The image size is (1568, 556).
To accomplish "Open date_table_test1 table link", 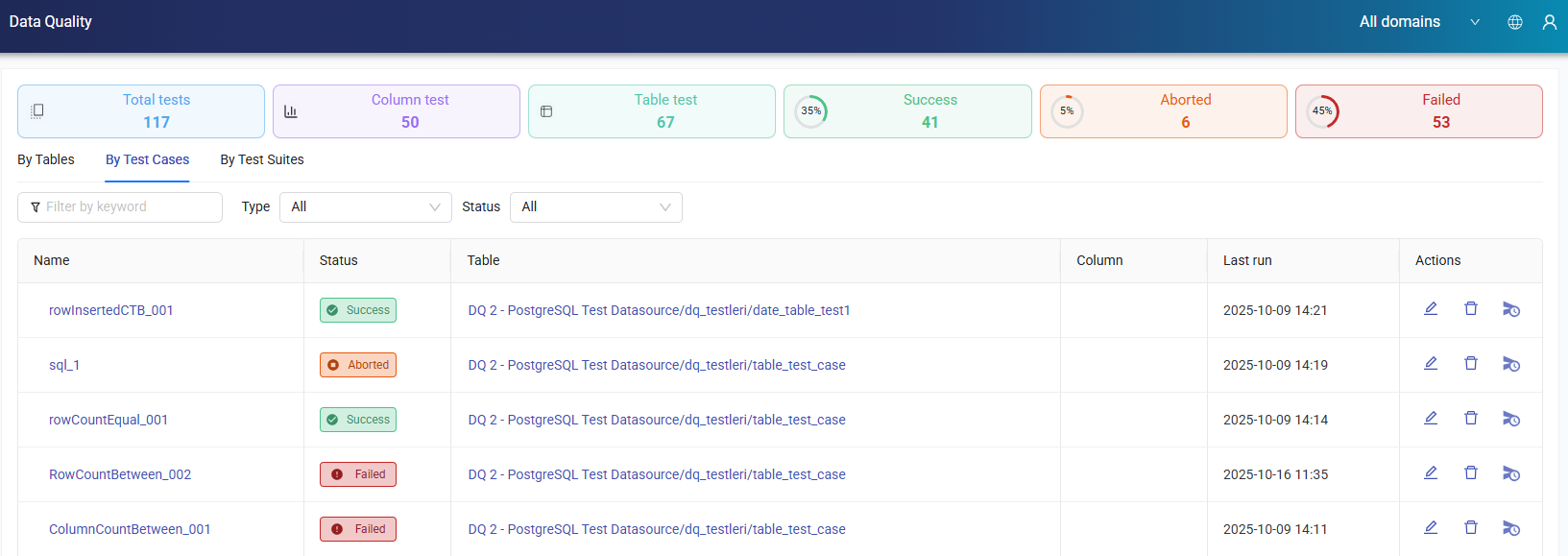I will coord(659,310).
